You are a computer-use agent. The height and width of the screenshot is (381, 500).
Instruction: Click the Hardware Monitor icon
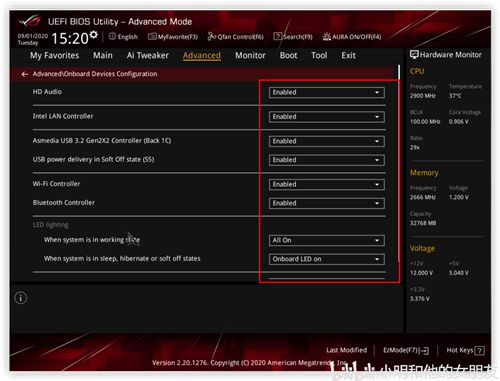point(414,54)
